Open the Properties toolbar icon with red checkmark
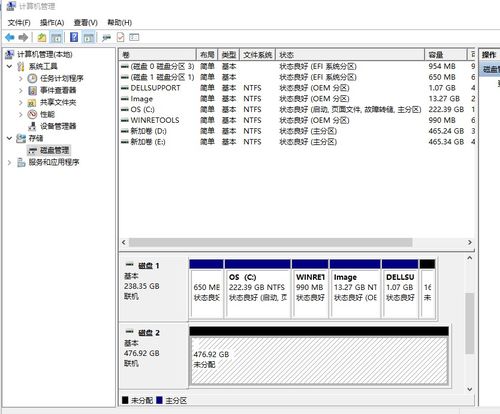Image resolution: width=500 pixels, height=414 pixels. click(120, 37)
